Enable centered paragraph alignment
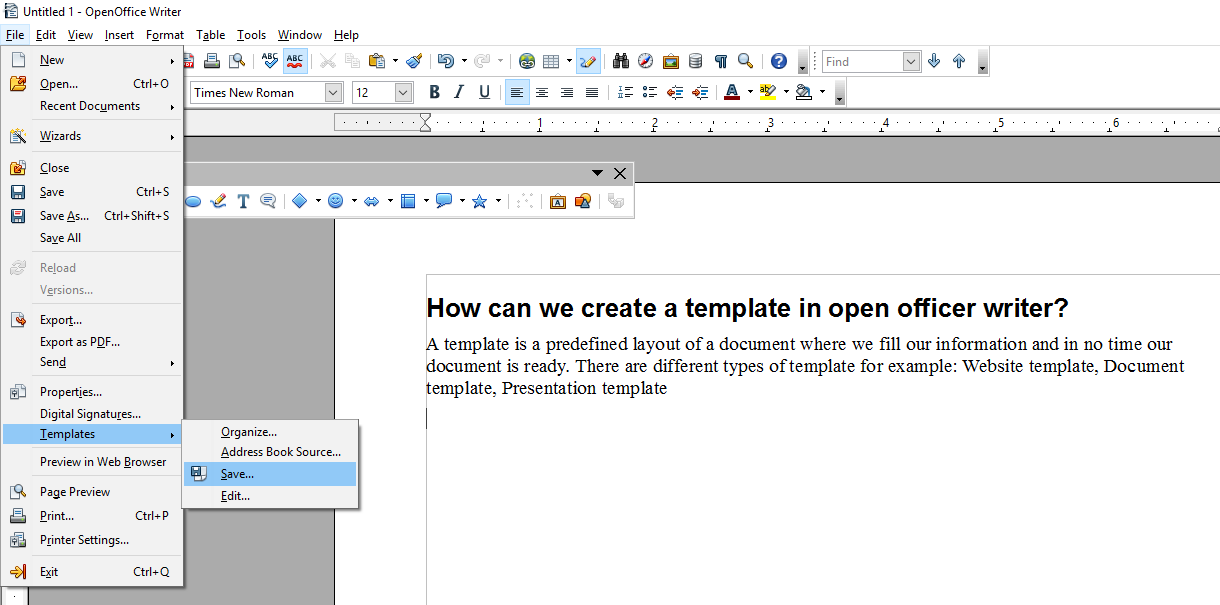The height and width of the screenshot is (605, 1220). point(541,91)
